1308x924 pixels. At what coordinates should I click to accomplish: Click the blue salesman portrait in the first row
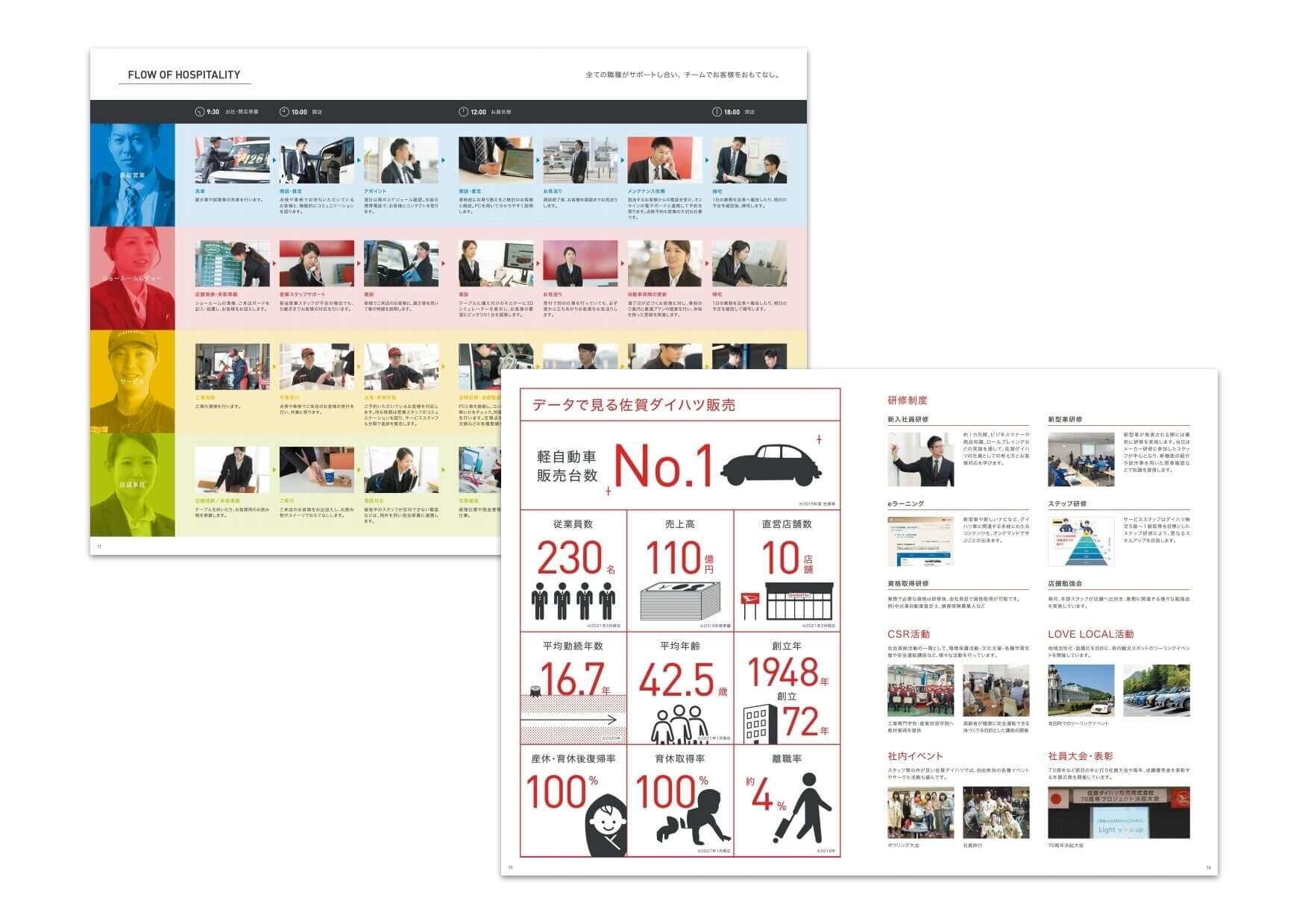click(x=133, y=175)
